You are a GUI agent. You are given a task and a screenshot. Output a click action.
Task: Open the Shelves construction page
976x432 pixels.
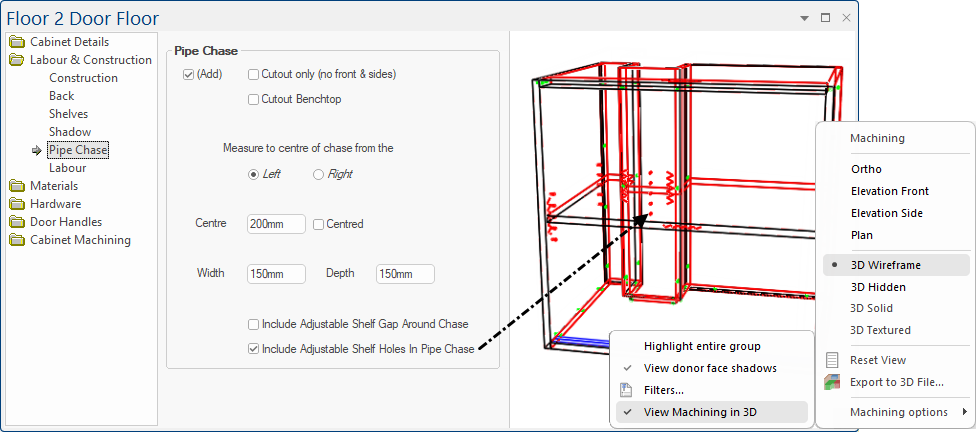coord(69,114)
